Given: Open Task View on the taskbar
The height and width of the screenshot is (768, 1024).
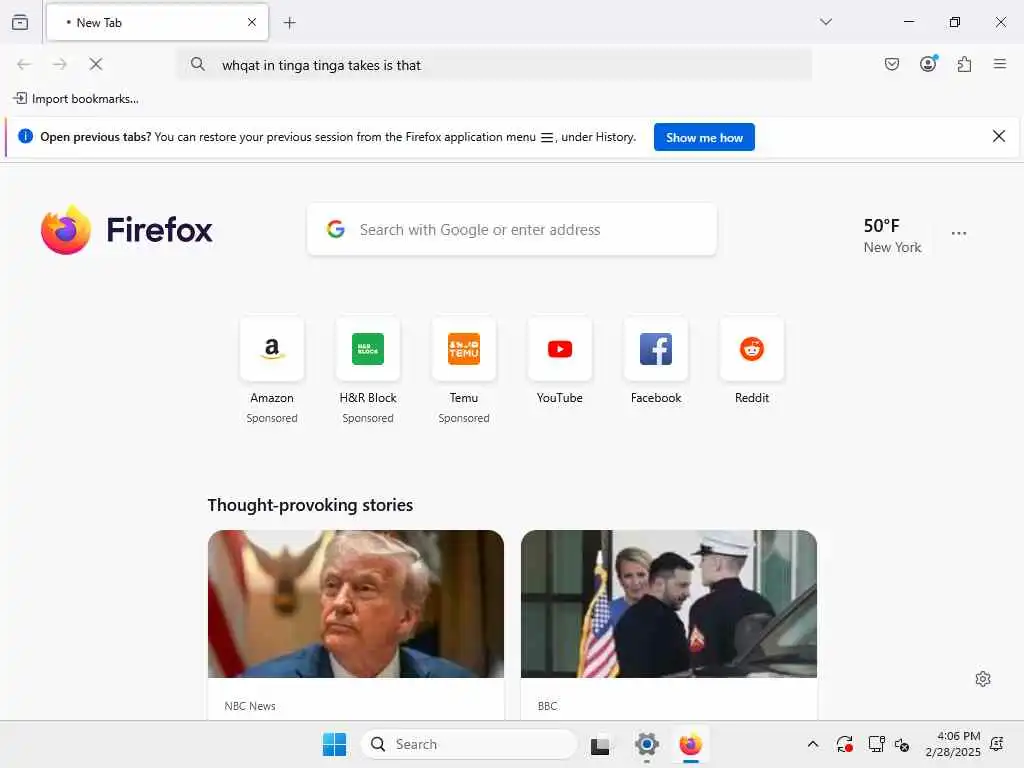Looking at the screenshot, I should (600, 745).
